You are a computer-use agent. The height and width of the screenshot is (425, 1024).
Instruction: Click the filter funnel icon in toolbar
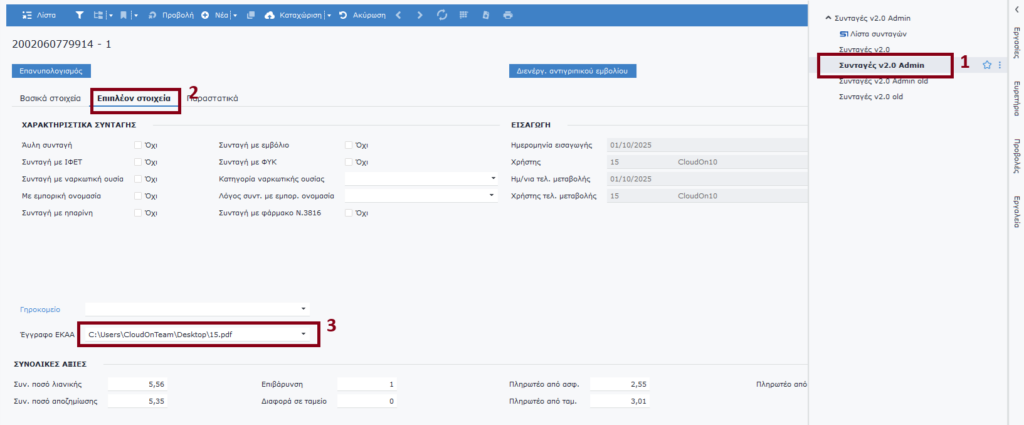click(80, 16)
